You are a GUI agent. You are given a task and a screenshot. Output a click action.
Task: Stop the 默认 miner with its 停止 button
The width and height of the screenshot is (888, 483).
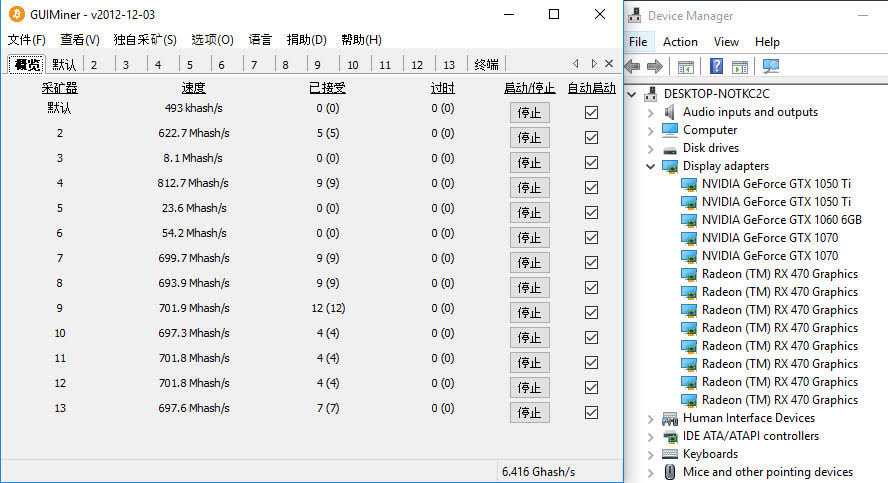(x=530, y=113)
